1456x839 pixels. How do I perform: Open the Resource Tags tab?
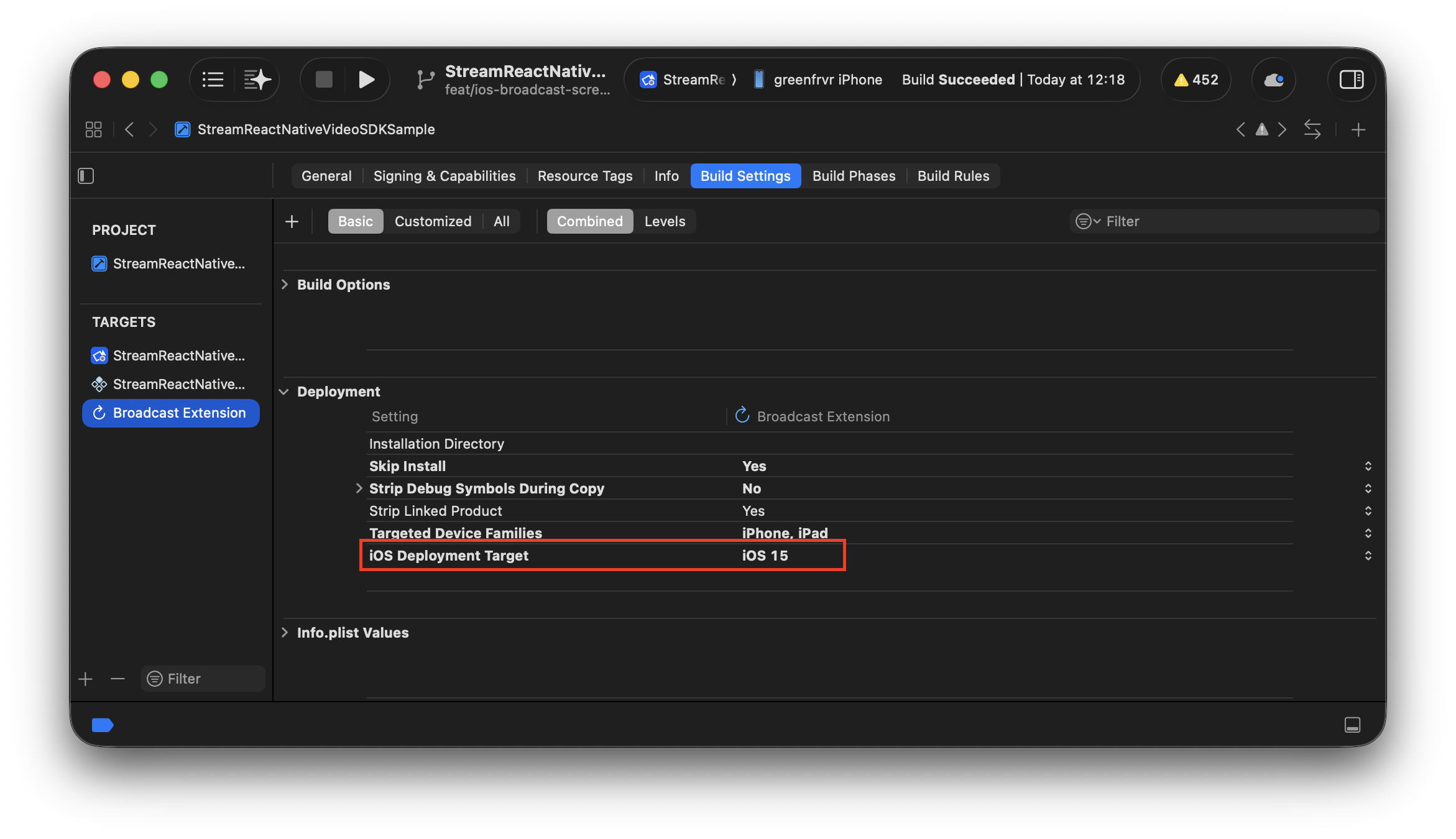coord(585,176)
